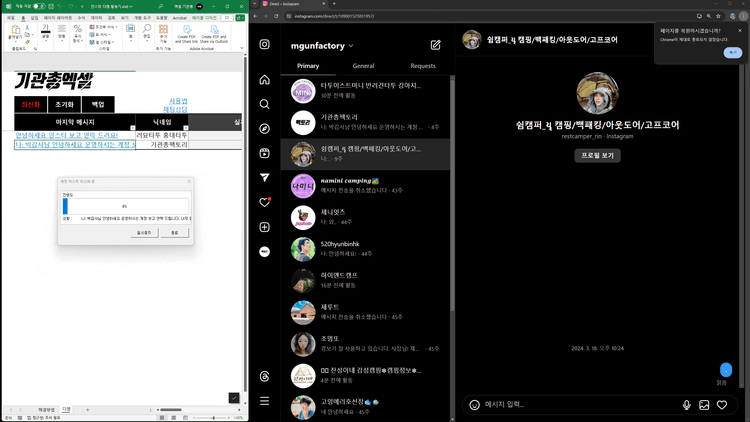The image size is (750, 422).
Task: Click the voice clip microphone icon
Action: click(686, 405)
